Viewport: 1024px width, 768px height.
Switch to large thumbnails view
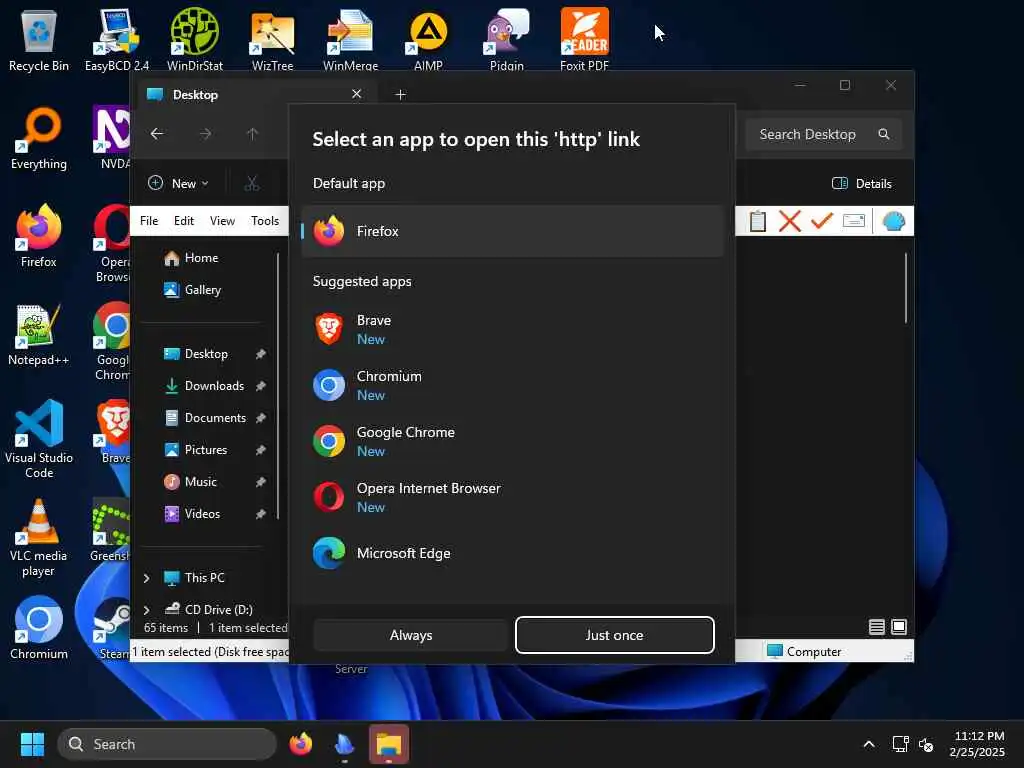(899, 628)
